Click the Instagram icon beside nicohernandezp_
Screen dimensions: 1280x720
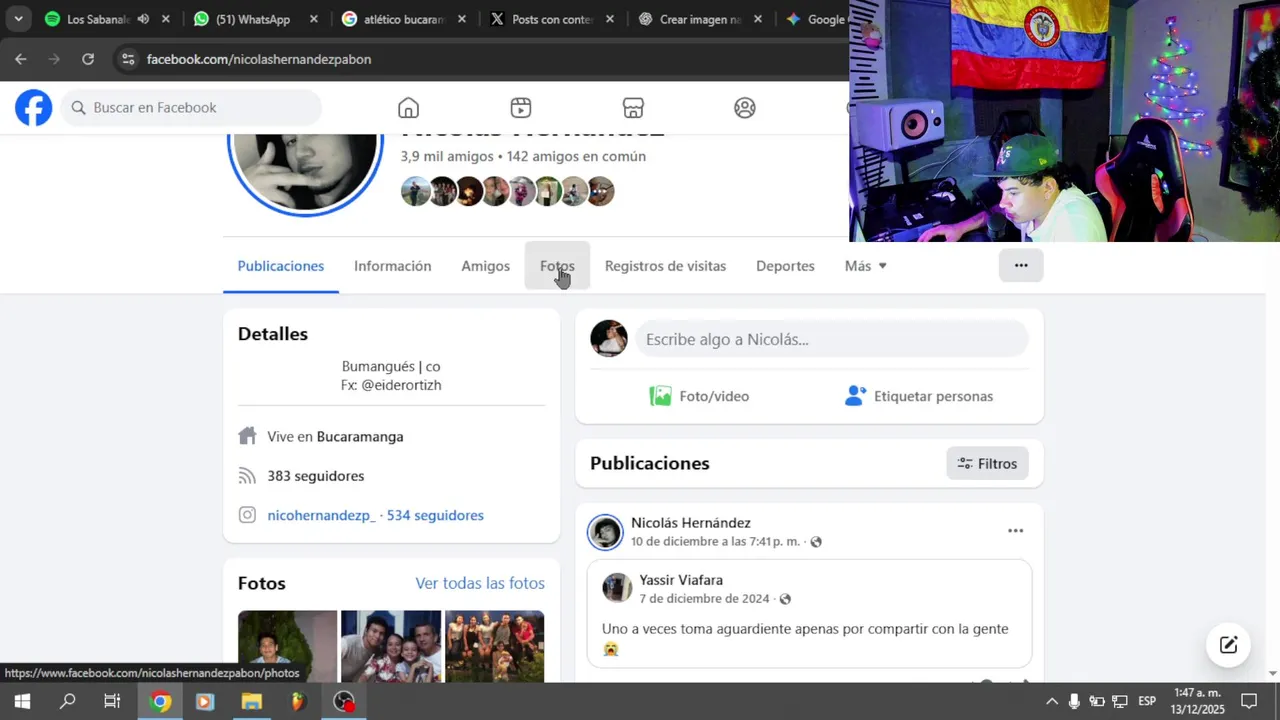tap(247, 515)
